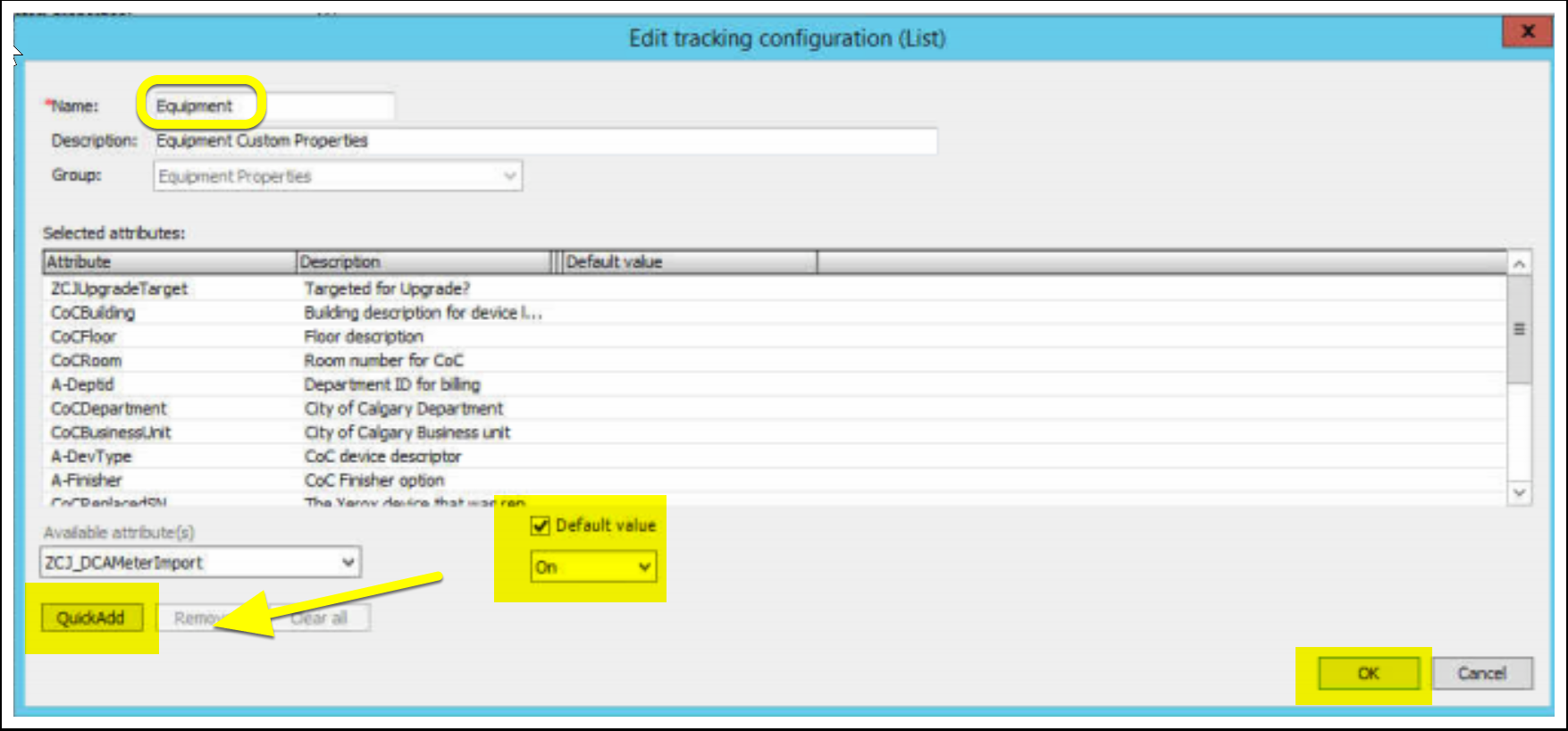Image resolution: width=1568 pixels, height=731 pixels.
Task: Click the scroll up arrow of attributes list
Action: click(1519, 264)
